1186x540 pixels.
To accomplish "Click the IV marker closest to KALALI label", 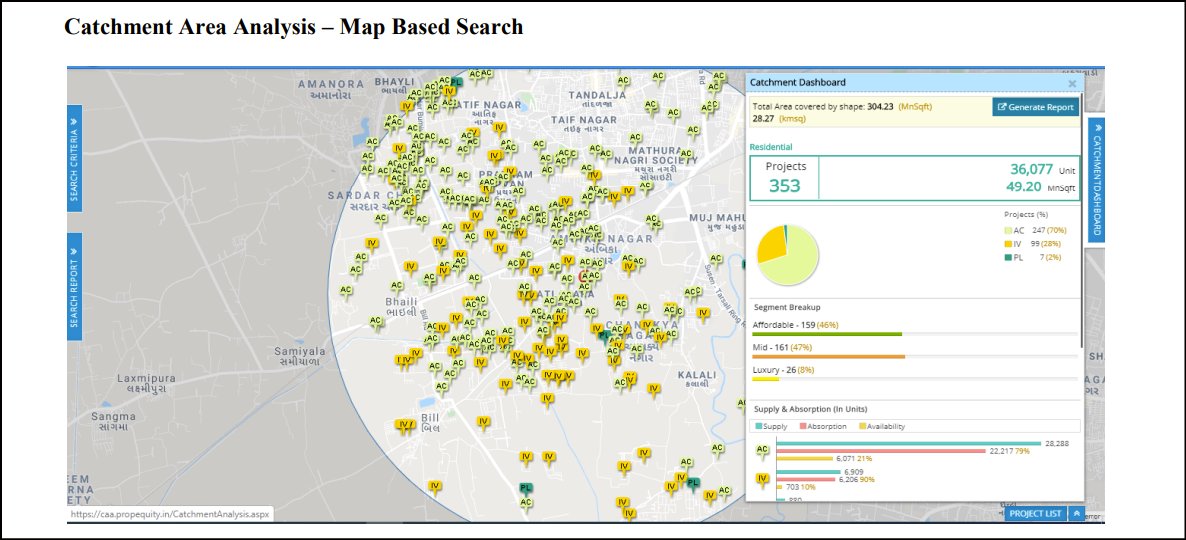I will pyautogui.click(x=654, y=389).
